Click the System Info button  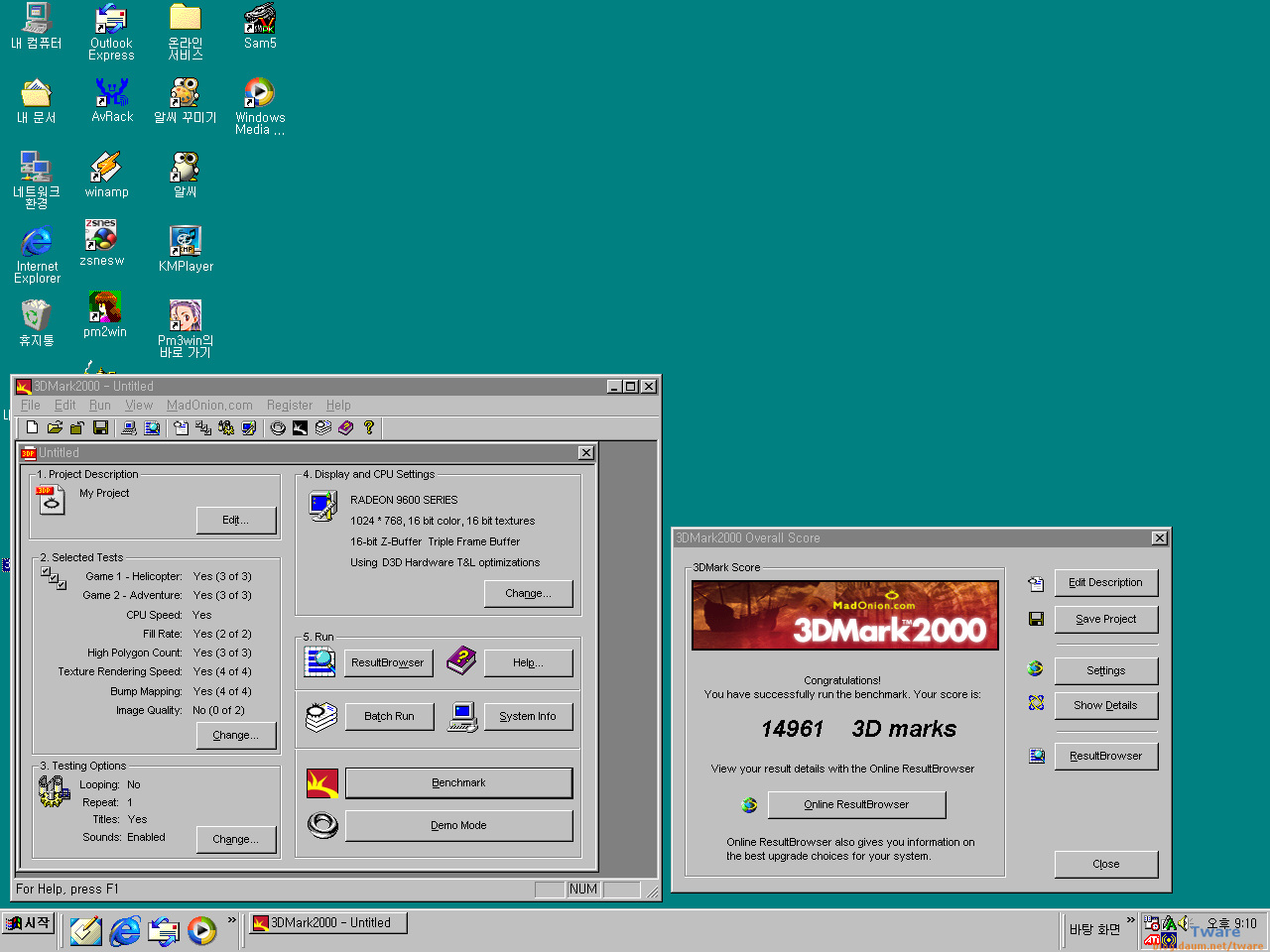click(x=529, y=716)
